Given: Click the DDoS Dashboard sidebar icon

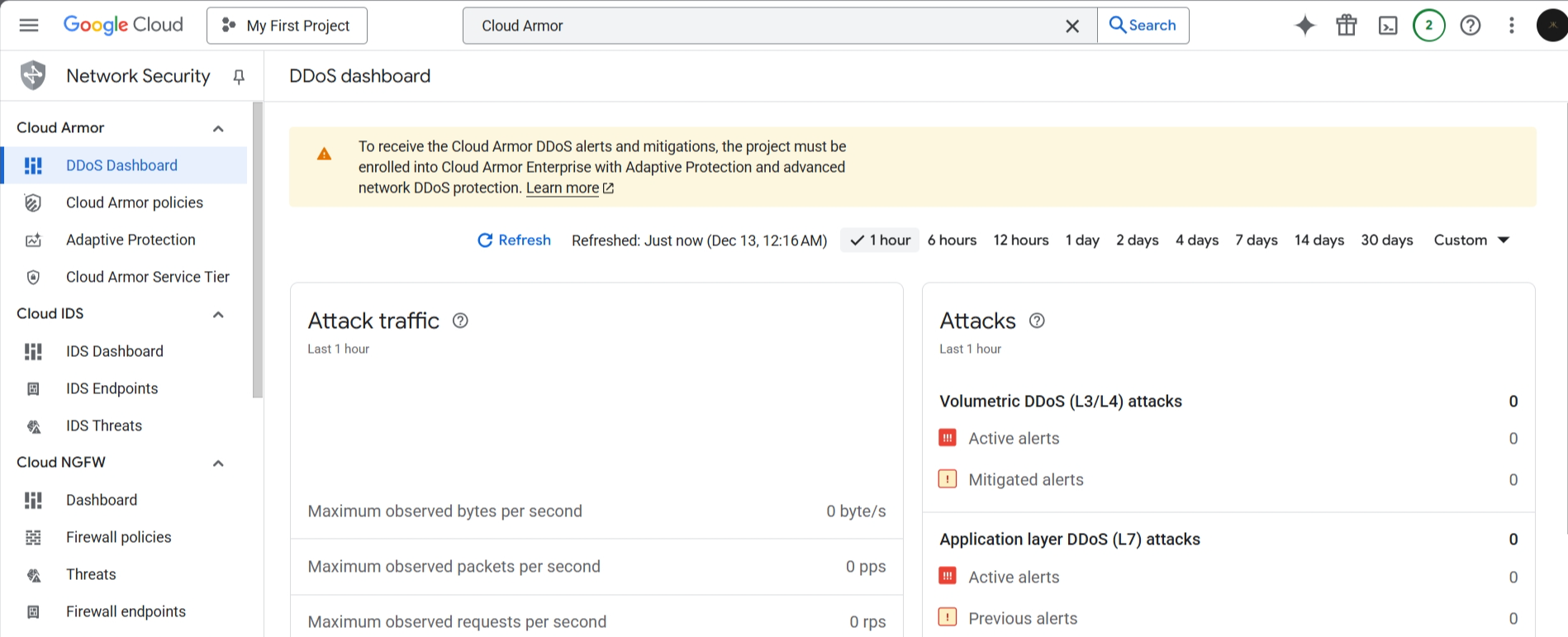Looking at the screenshot, I should (33, 165).
